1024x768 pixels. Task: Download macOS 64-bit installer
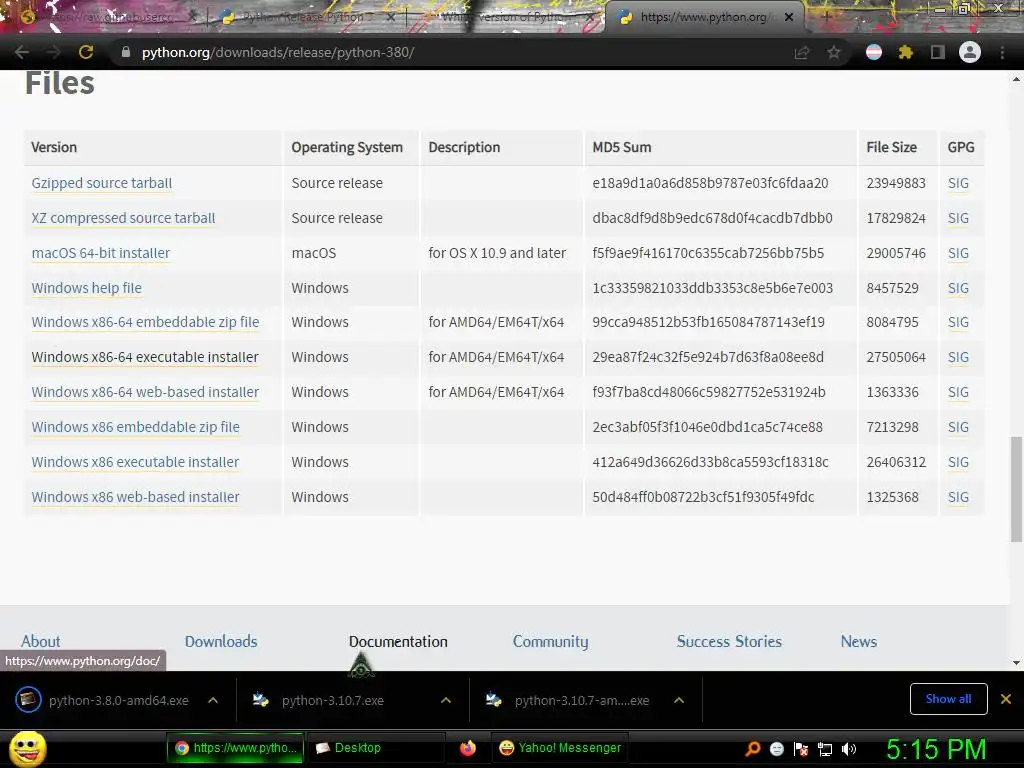click(101, 253)
